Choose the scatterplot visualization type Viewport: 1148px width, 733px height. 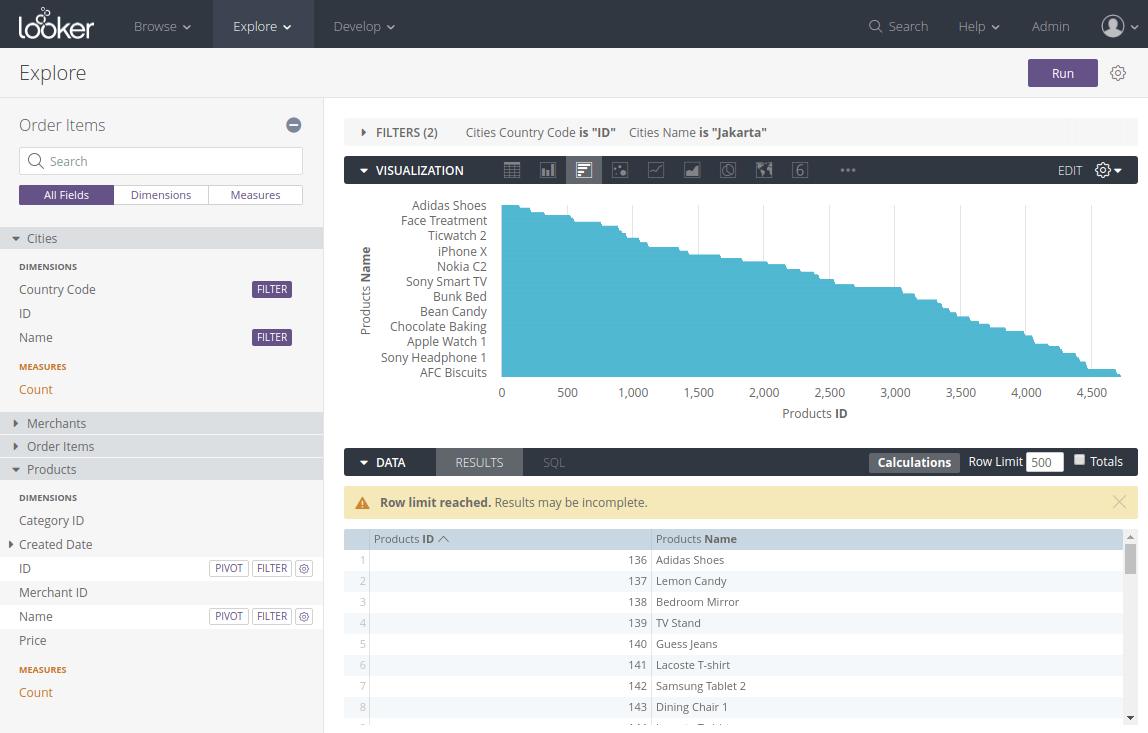pos(620,170)
